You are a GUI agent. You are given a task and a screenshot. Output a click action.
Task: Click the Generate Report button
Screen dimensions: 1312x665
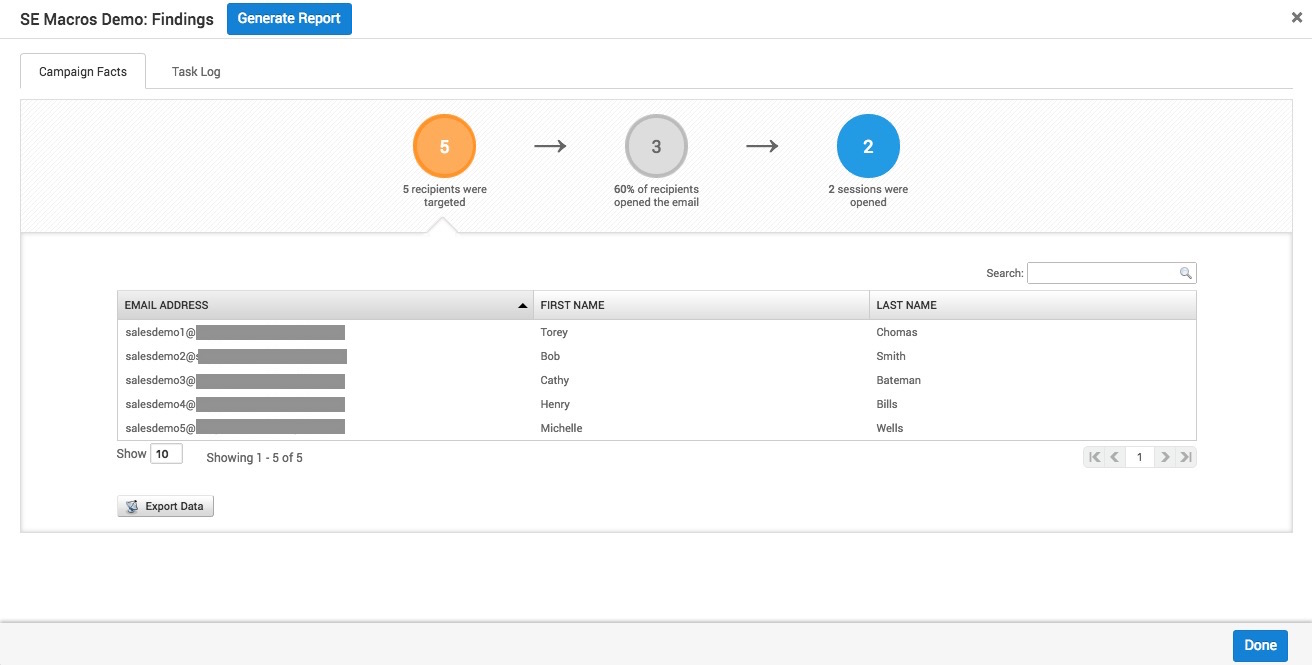[289, 19]
